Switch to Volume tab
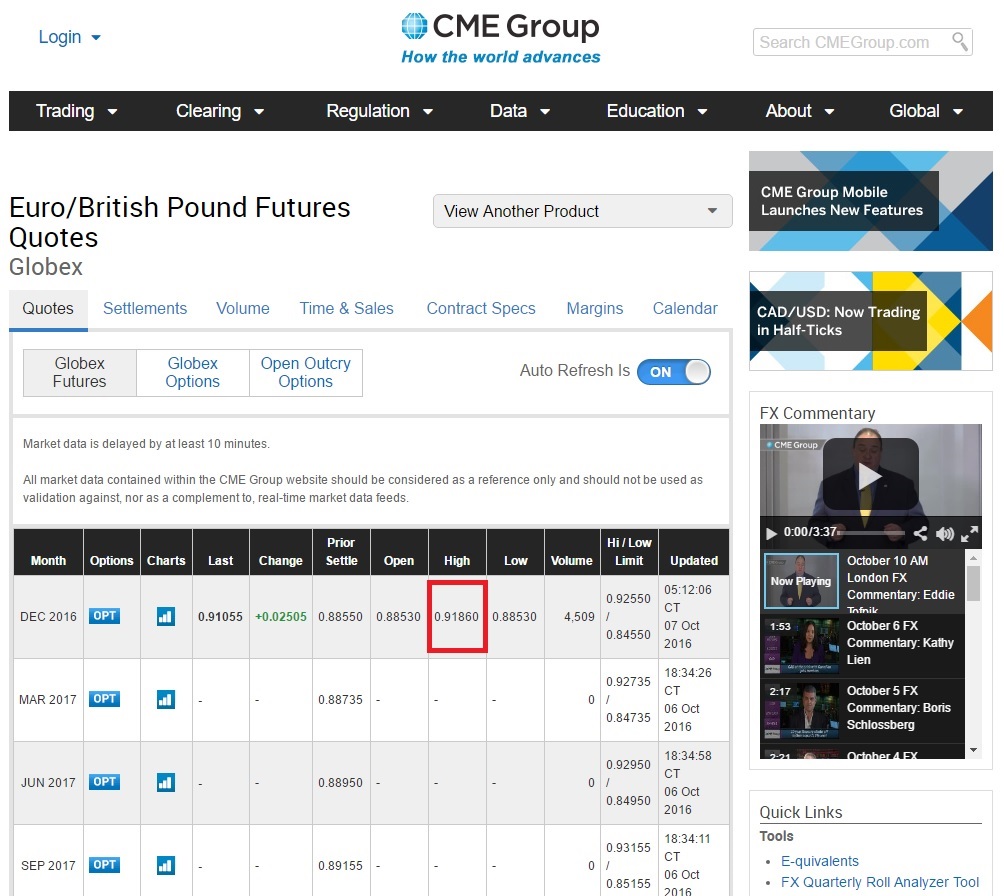This screenshot has height=896, width=1004. [x=243, y=309]
